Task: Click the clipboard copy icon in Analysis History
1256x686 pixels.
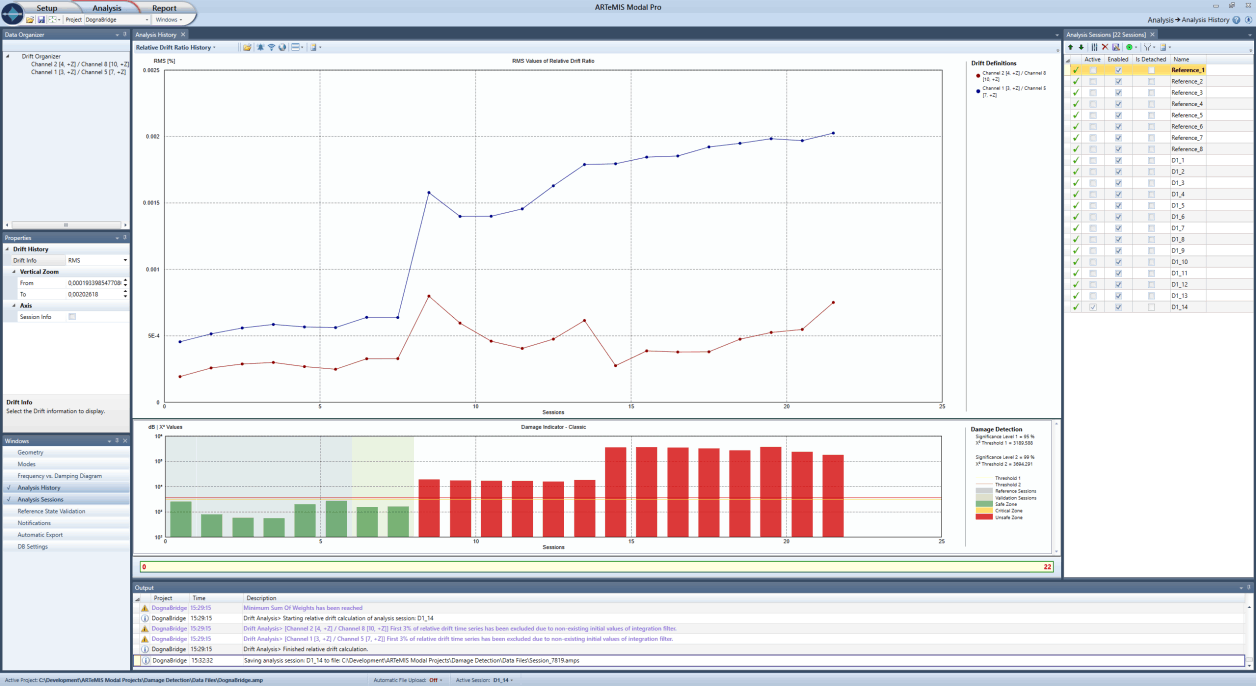Action: coord(313,47)
